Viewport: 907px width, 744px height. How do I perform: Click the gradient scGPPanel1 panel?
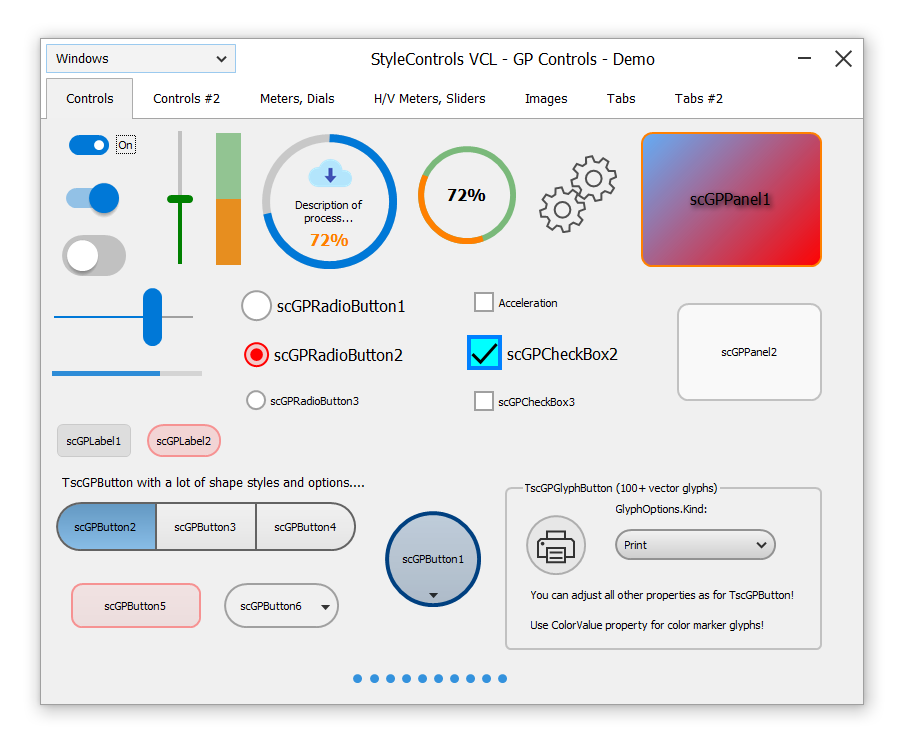point(731,200)
